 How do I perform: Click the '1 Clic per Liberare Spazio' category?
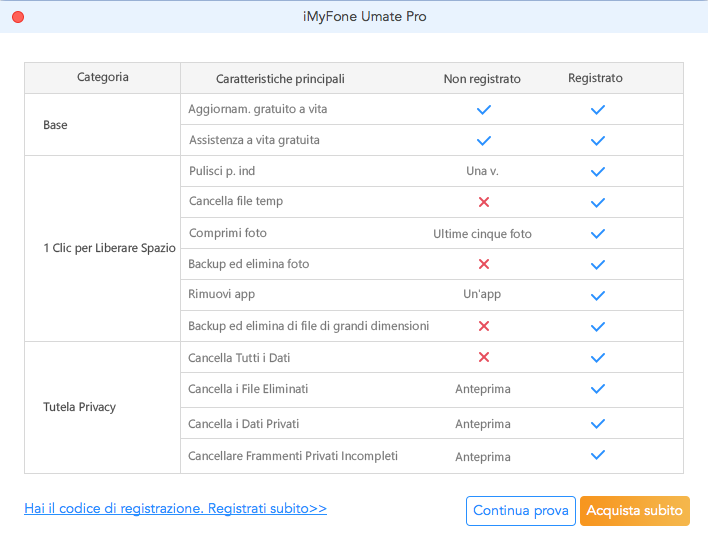103,247
